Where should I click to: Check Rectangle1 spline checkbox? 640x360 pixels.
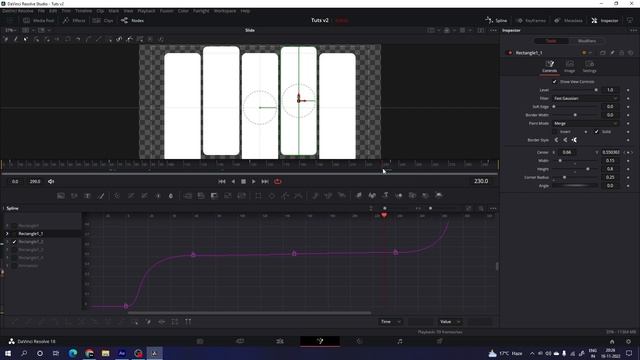pyautogui.click(x=14, y=226)
